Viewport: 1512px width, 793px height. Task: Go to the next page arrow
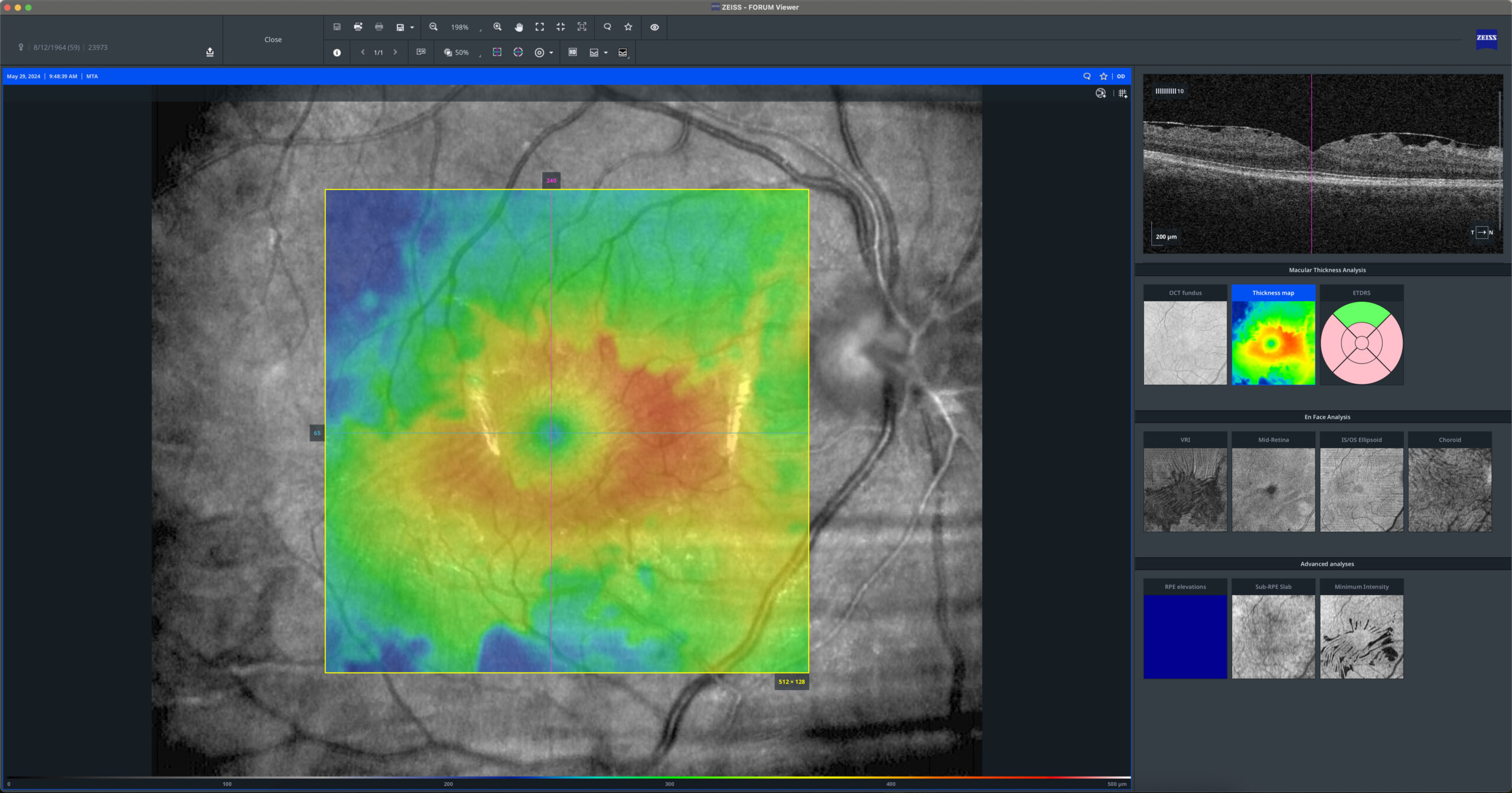pos(395,52)
